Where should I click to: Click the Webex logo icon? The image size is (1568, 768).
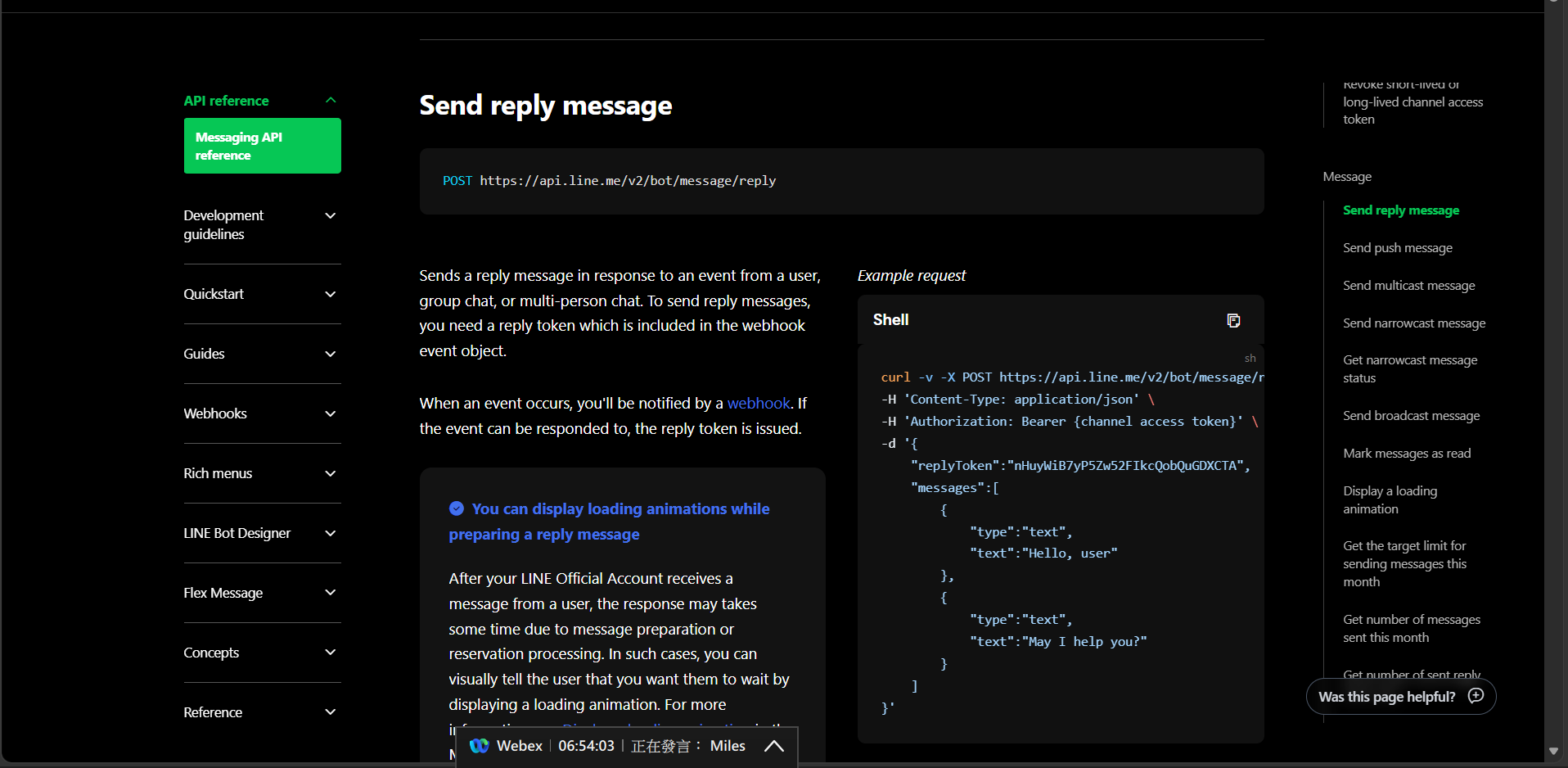pos(480,746)
